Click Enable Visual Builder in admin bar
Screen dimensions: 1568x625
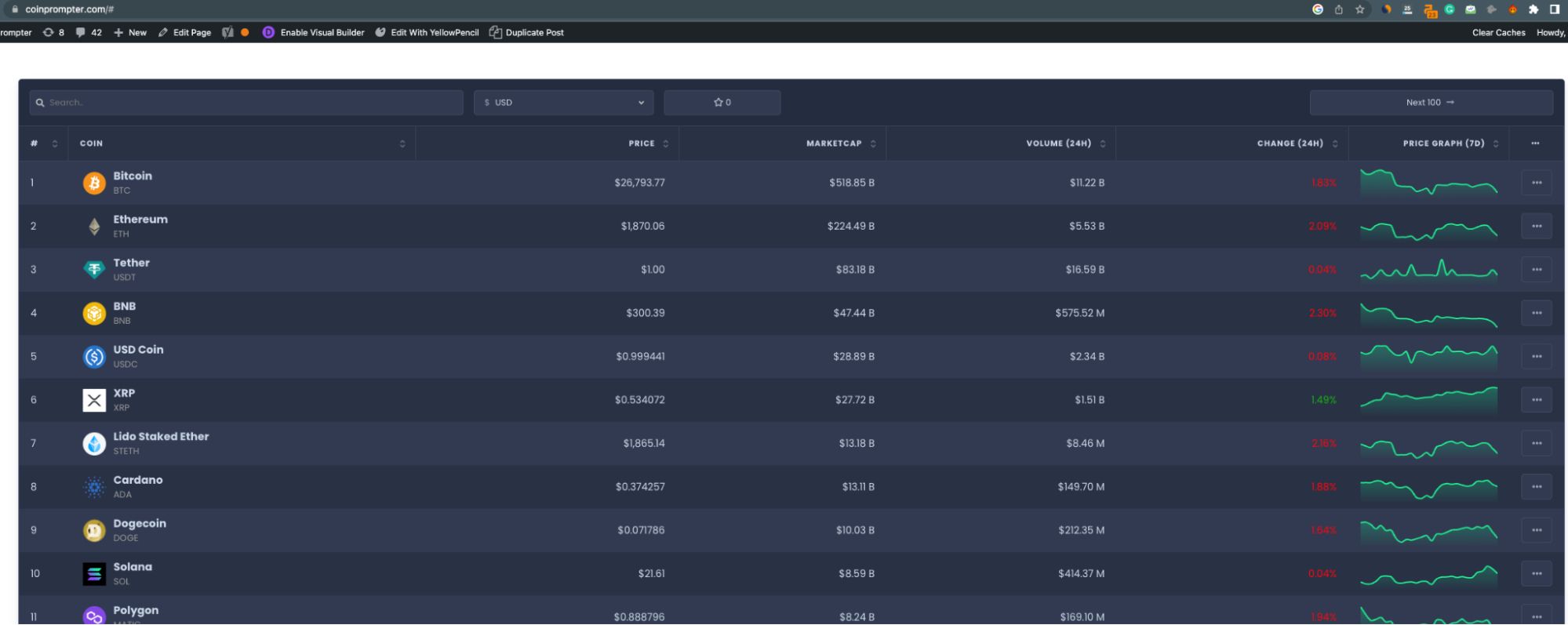pyautogui.click(x=314, y=32)
